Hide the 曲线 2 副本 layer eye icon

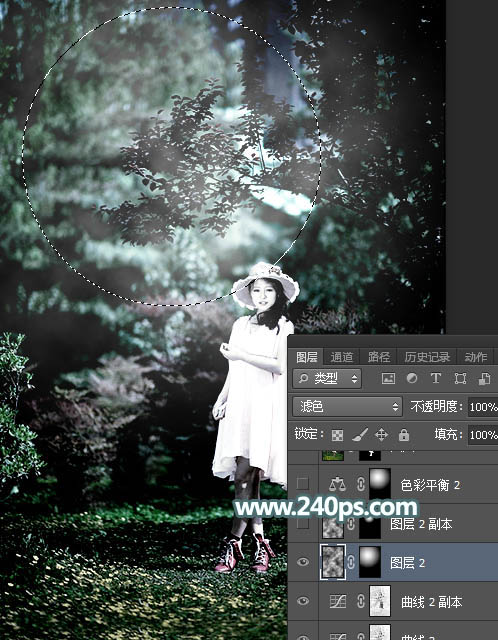(302, 601)
